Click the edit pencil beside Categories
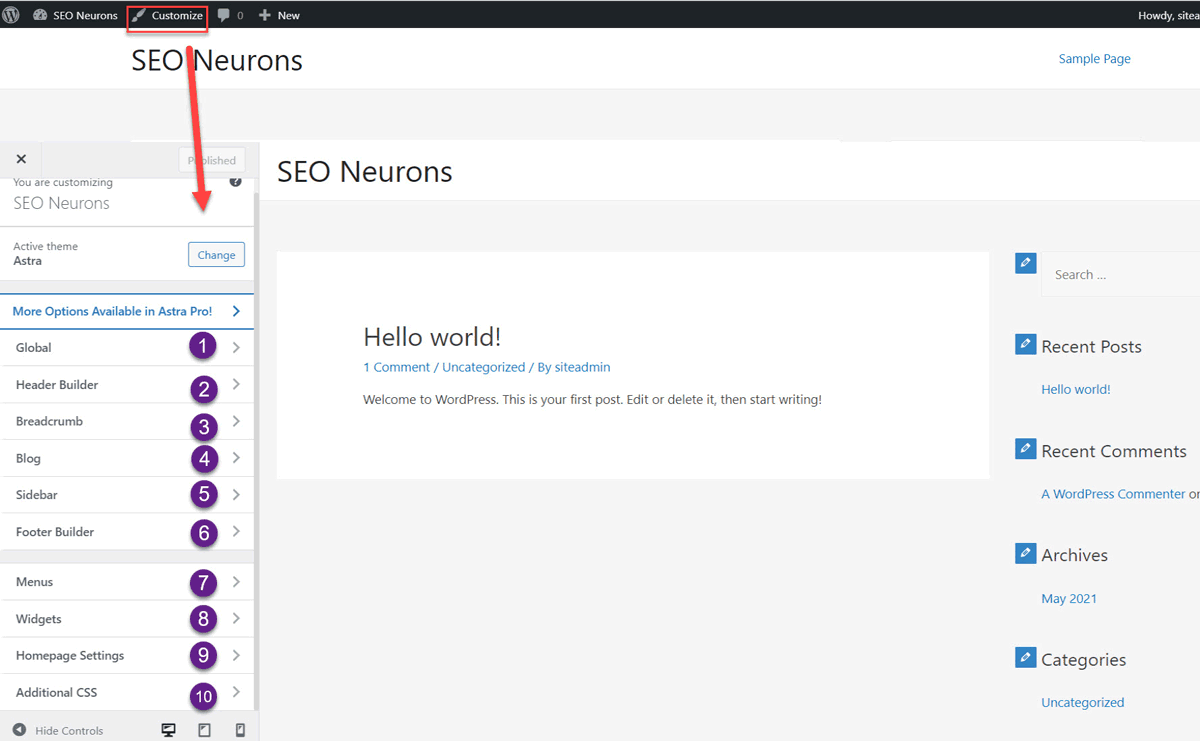 click(1025, 657)
